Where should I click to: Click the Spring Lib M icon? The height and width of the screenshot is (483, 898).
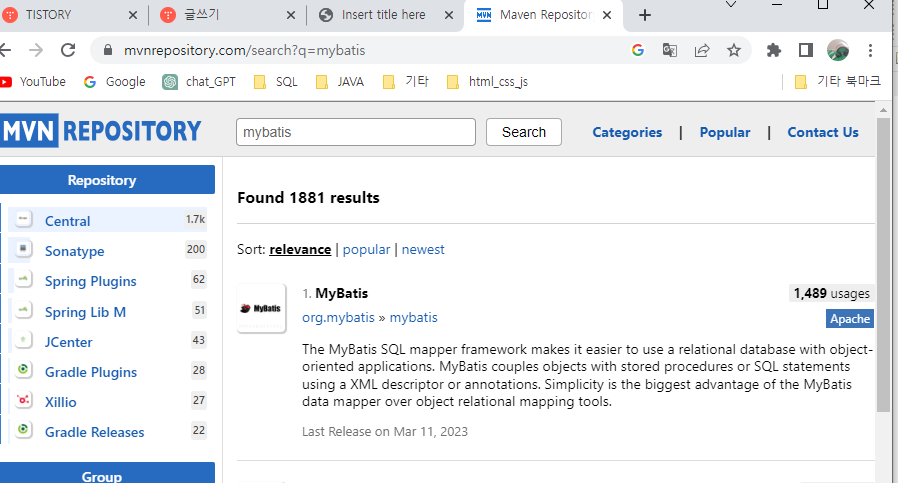point(23,310)
